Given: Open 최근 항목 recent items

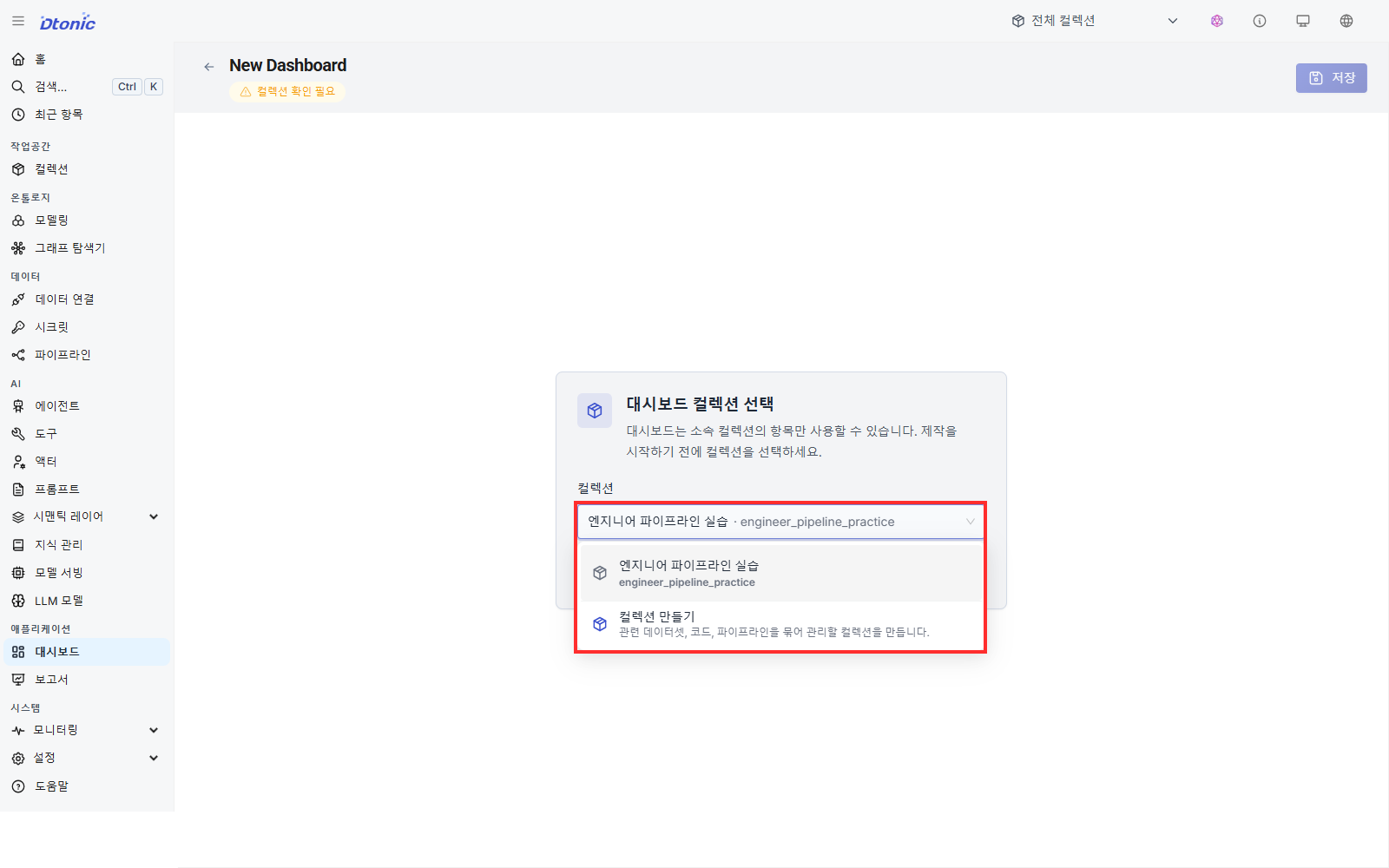Looking at the screenshot, I should [87, 115].
